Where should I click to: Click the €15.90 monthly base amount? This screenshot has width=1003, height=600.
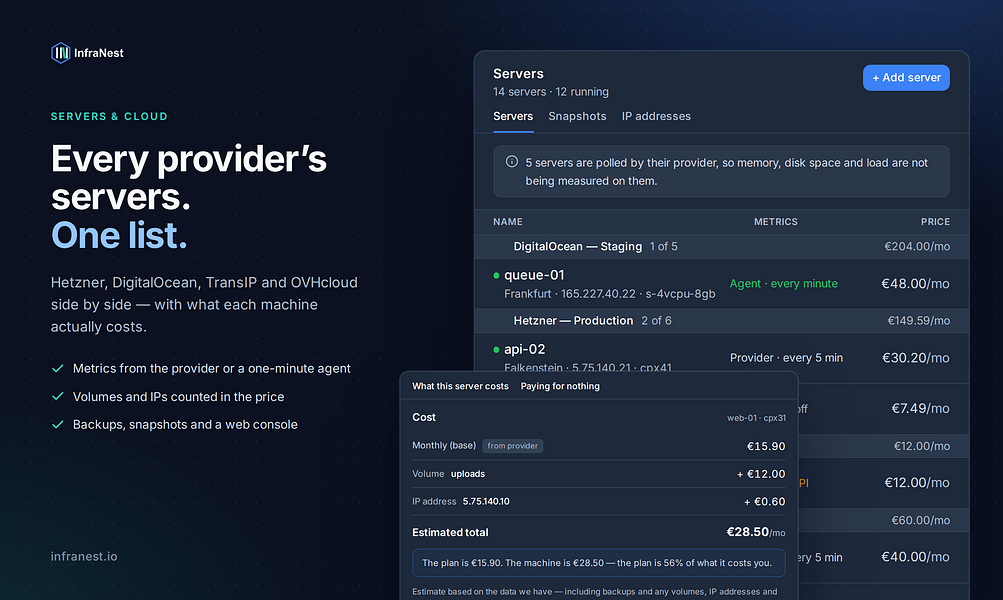(766, 446)
